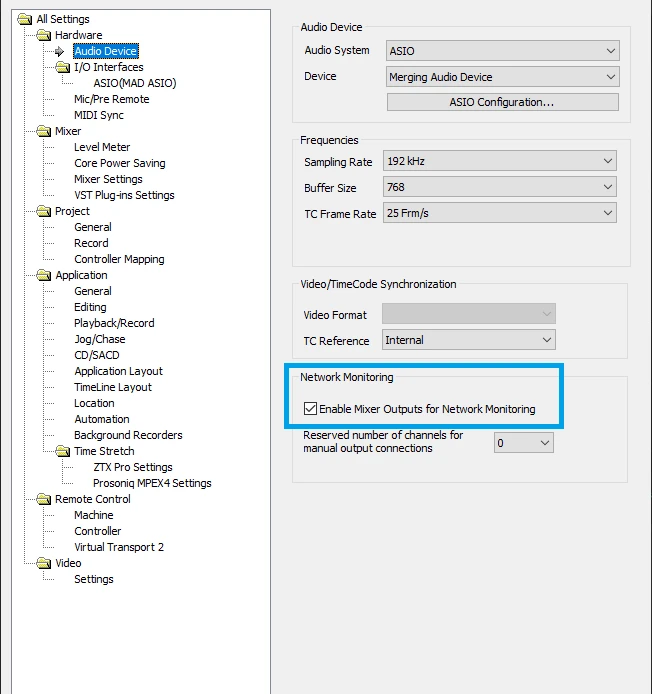Open Level Meter settings

coord(102,147)
